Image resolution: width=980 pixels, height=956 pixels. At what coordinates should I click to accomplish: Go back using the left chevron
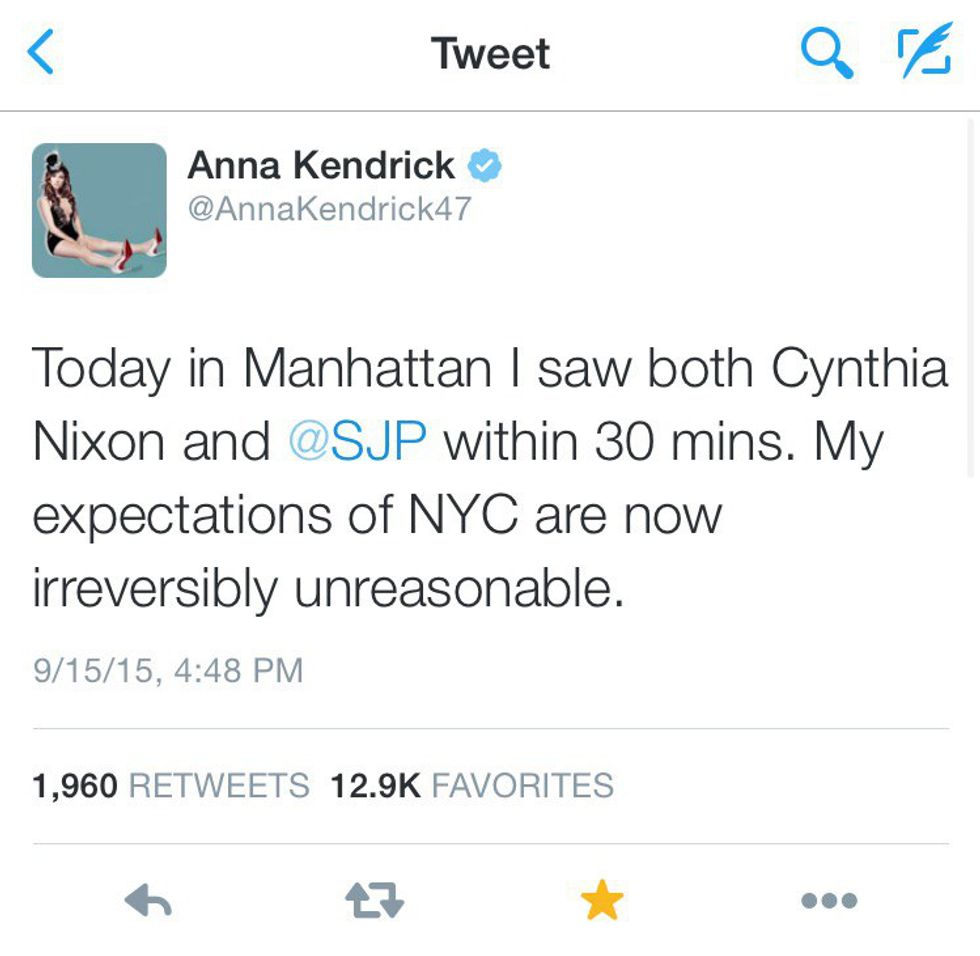41,53
